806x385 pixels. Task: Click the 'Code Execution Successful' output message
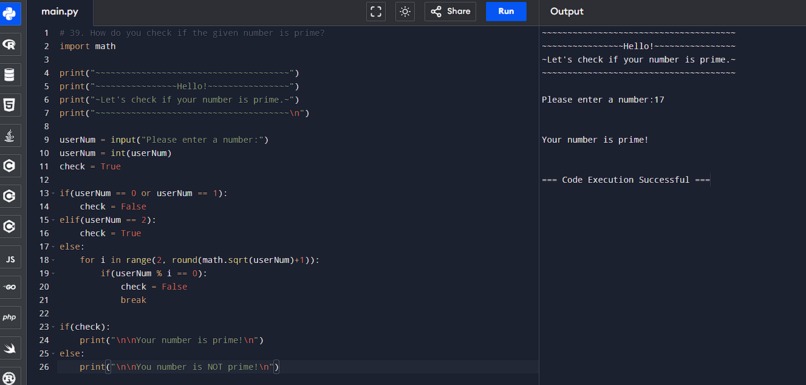click(626, 180)
